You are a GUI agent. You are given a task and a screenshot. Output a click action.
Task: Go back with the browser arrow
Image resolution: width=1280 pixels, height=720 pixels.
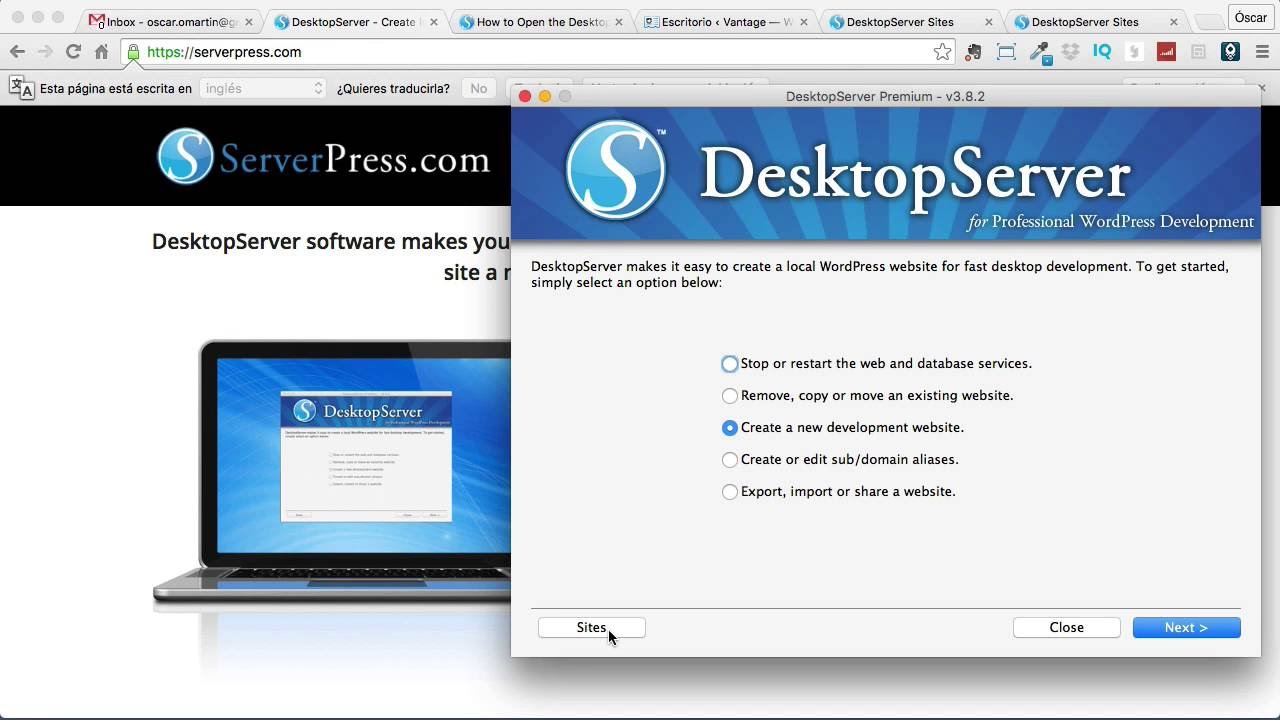point(17,52)
